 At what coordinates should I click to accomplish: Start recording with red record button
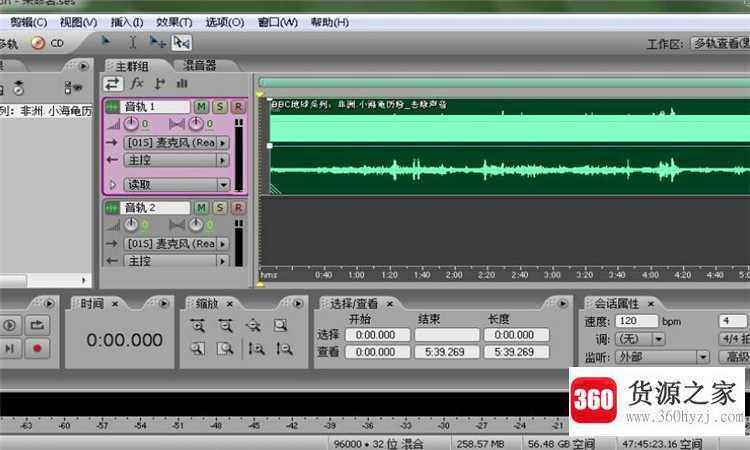click(37, 348)
